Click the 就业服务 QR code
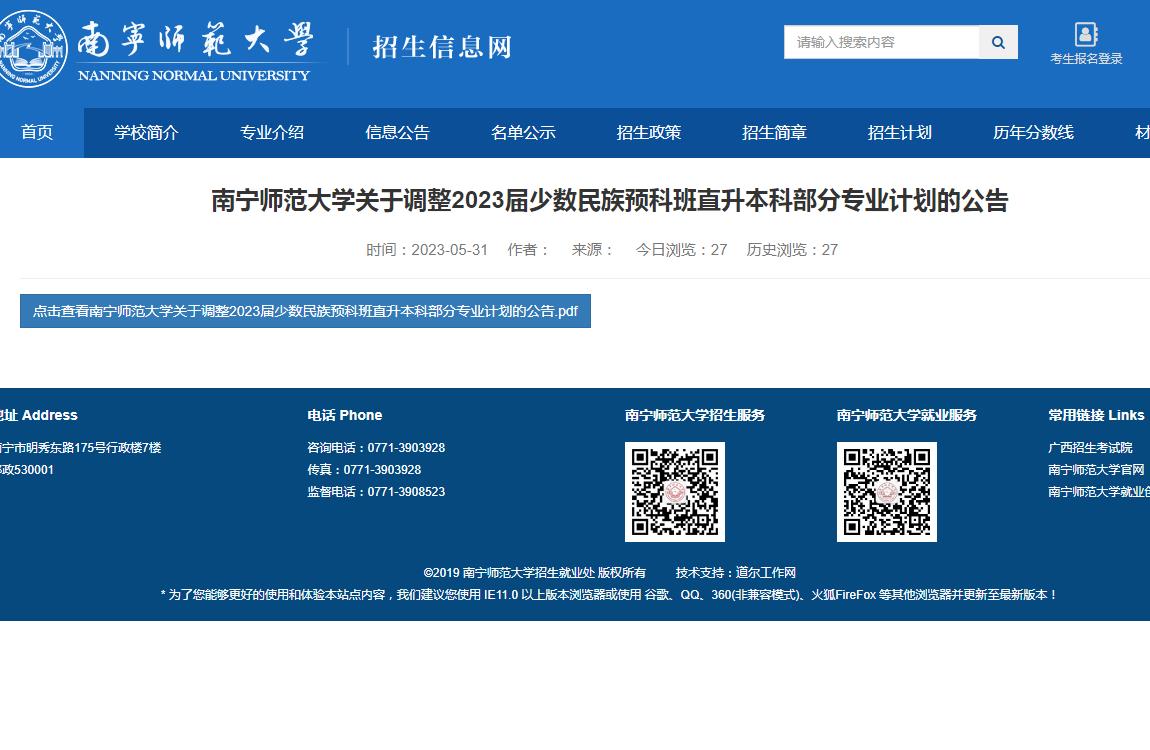 pos(887,492)
